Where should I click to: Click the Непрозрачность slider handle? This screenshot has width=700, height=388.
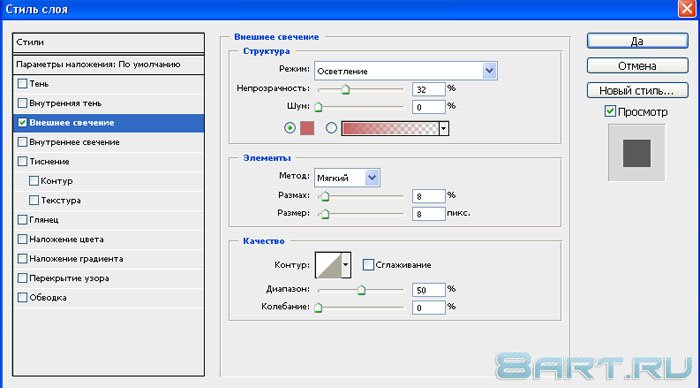click(x=345, y=89)
